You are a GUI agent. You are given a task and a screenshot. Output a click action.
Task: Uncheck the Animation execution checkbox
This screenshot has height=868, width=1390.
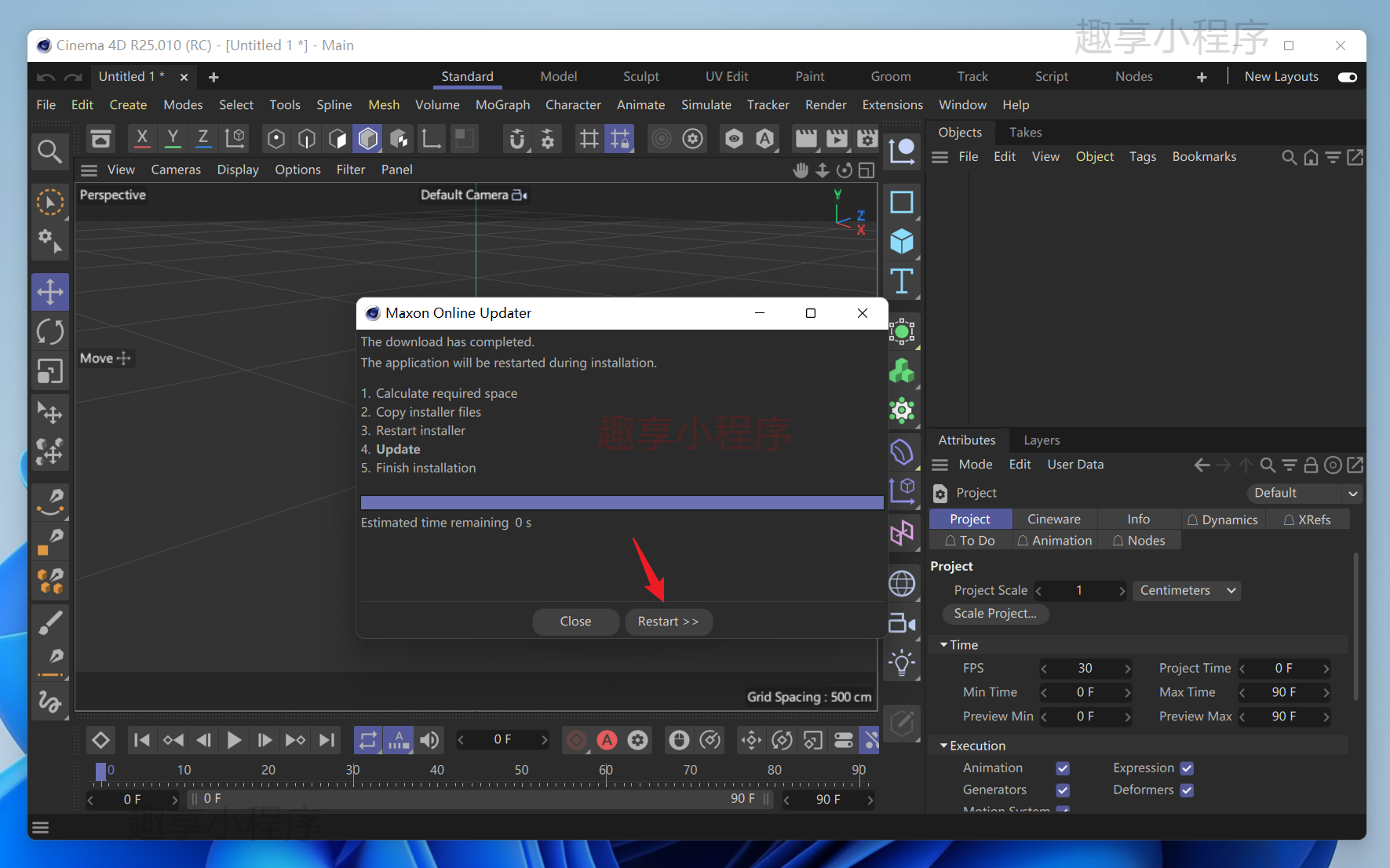(1063, 768)
